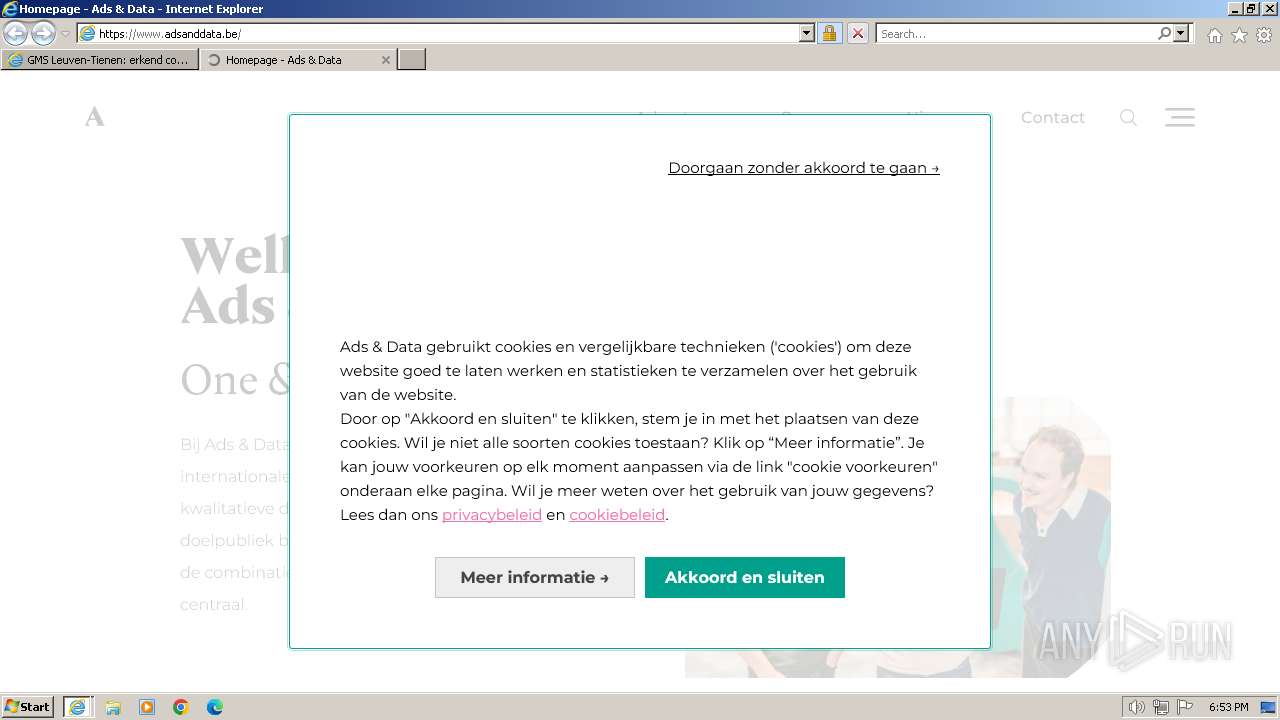Image resolution: width=1280 pixels, height=720 pixels.
Task: Launch Google Chrome from the taskbar
Action: [x=181, y=707]
